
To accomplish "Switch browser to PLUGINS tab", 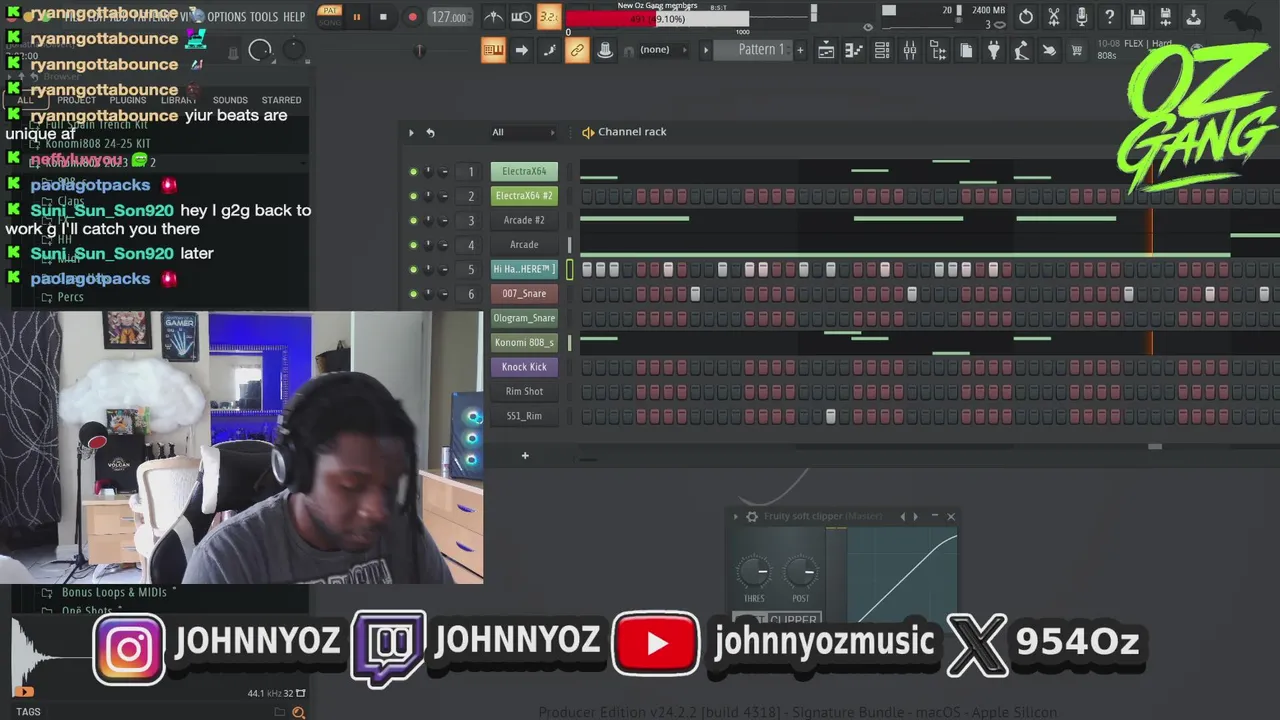I will (x=128, y=100).
